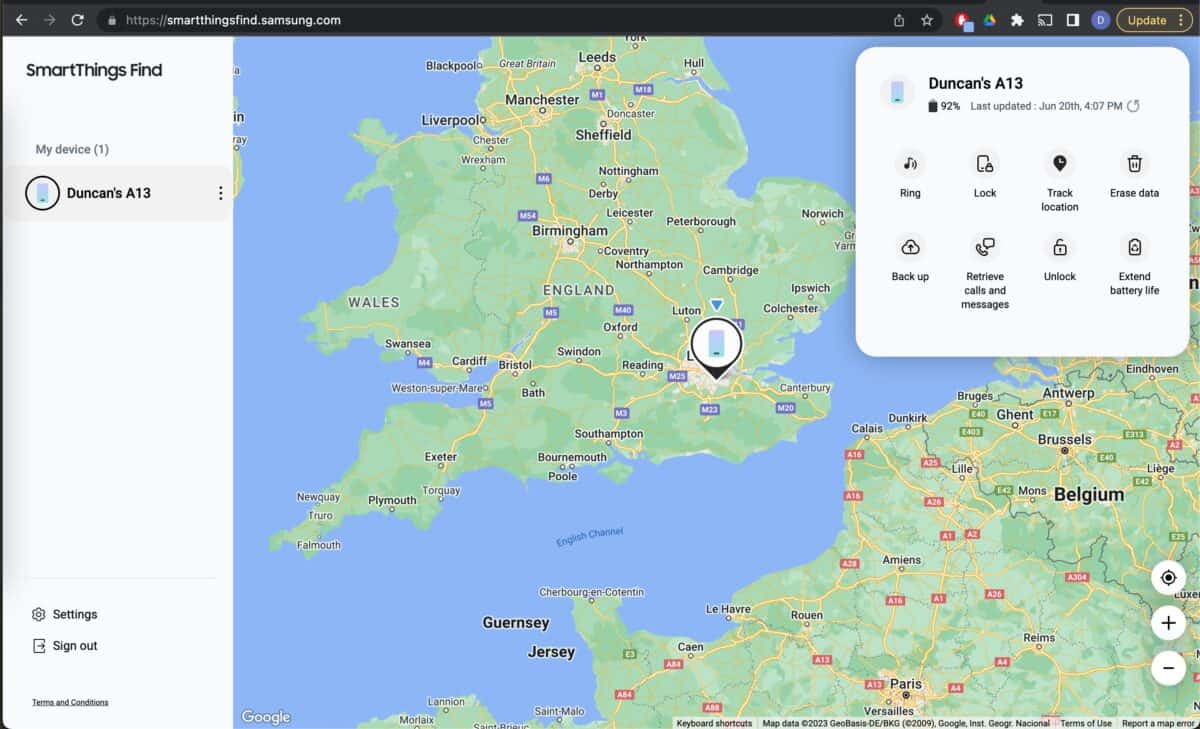Start a Back up of the device
Image resolution: width=1200 pixels, height=729 pixels.
[910, 257]
